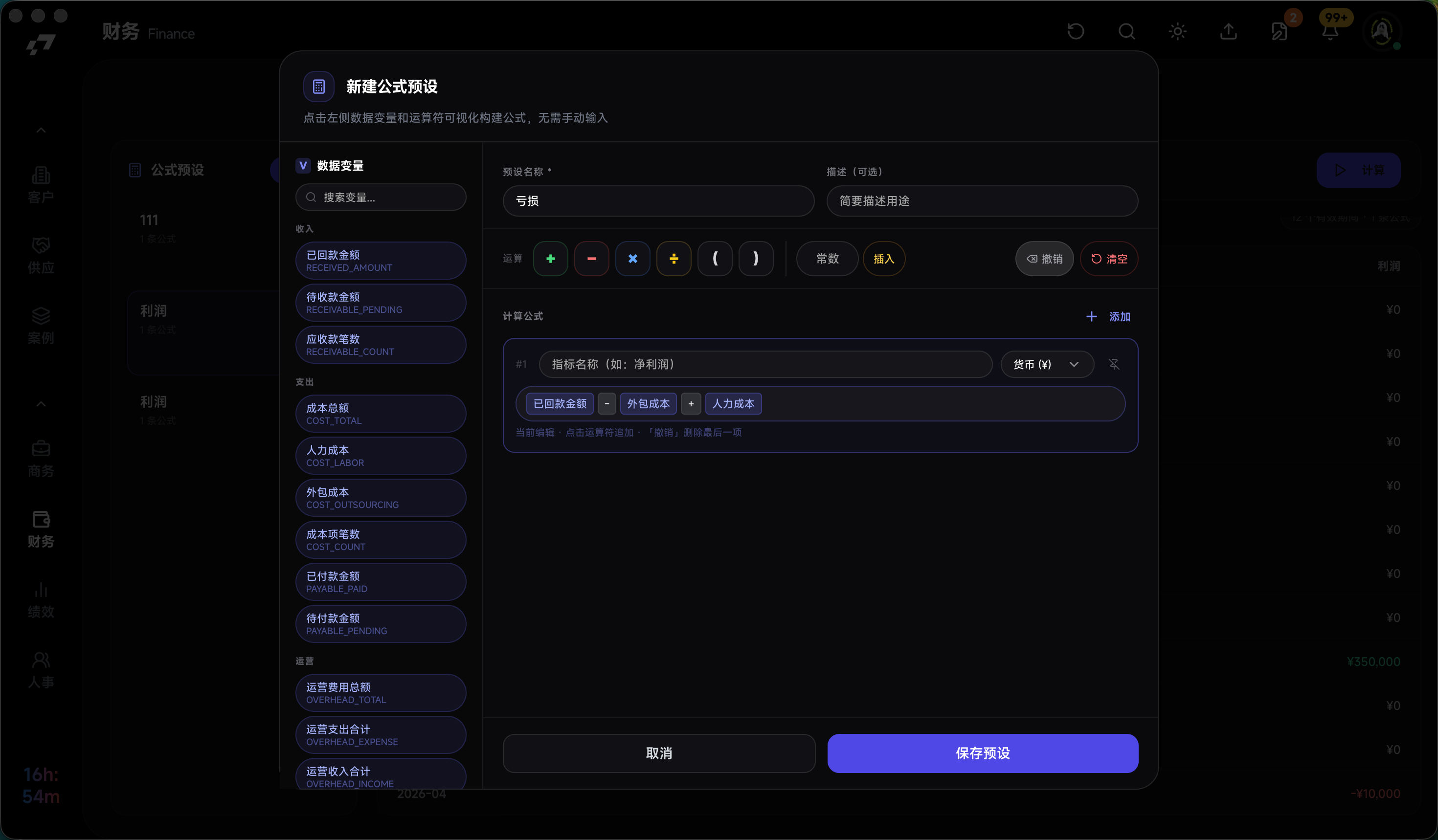Screen dimensions: 1438x840
Task: Open 商务 in the left sidebar
Action: click(x=41, y=459)
